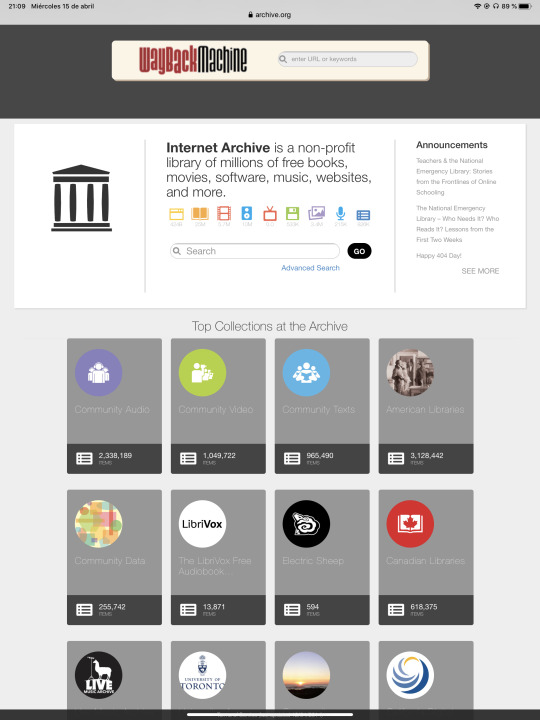Screen dimensions: 540x720
Task: Open the software floppy disk icon
Action: [292, 214]
